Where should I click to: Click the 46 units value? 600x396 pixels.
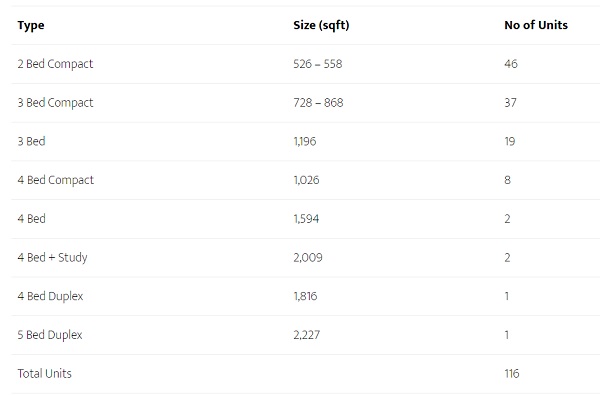click(x=511, y=64)
